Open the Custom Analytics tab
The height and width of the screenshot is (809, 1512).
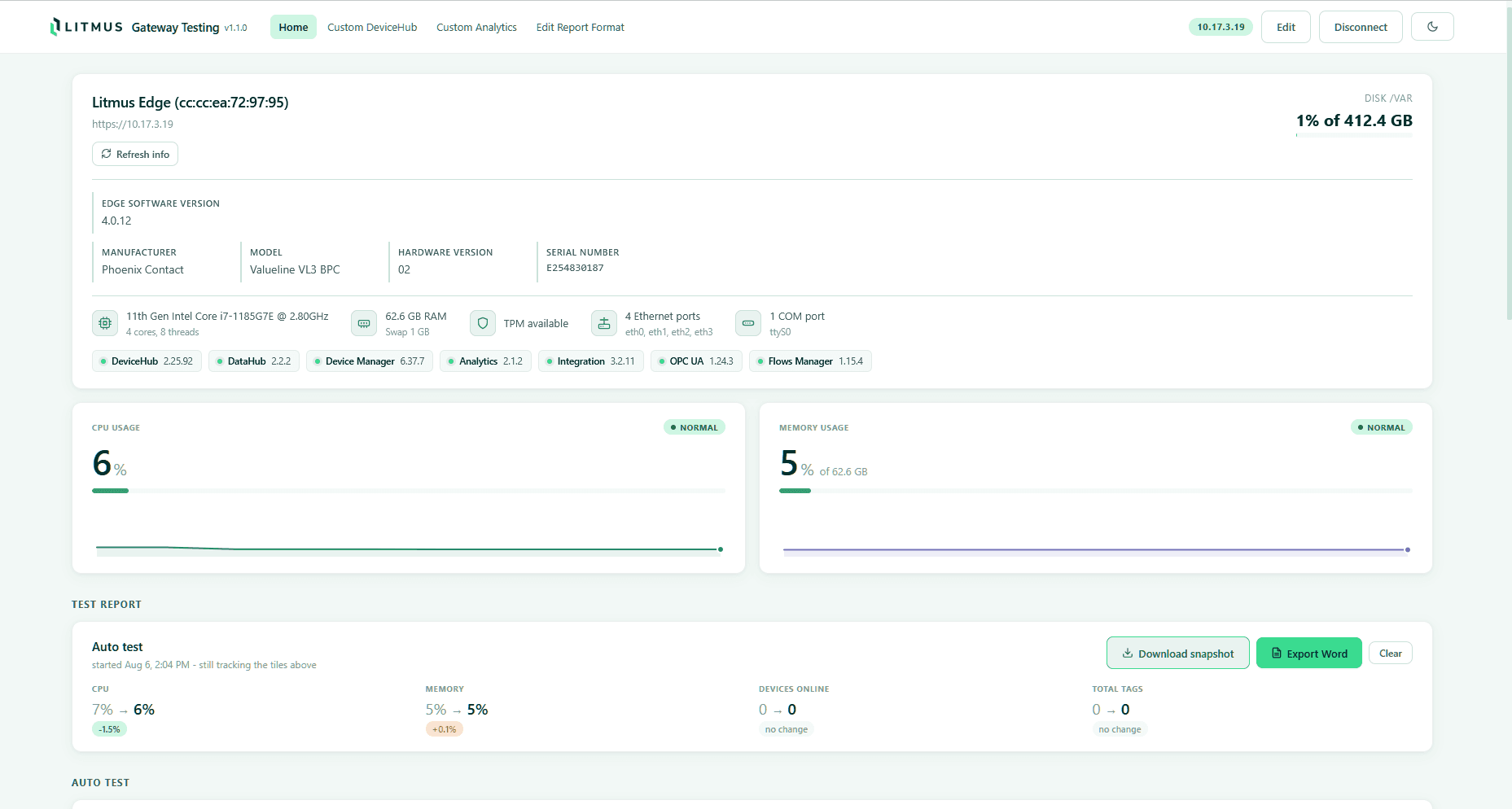click(476, 27)
